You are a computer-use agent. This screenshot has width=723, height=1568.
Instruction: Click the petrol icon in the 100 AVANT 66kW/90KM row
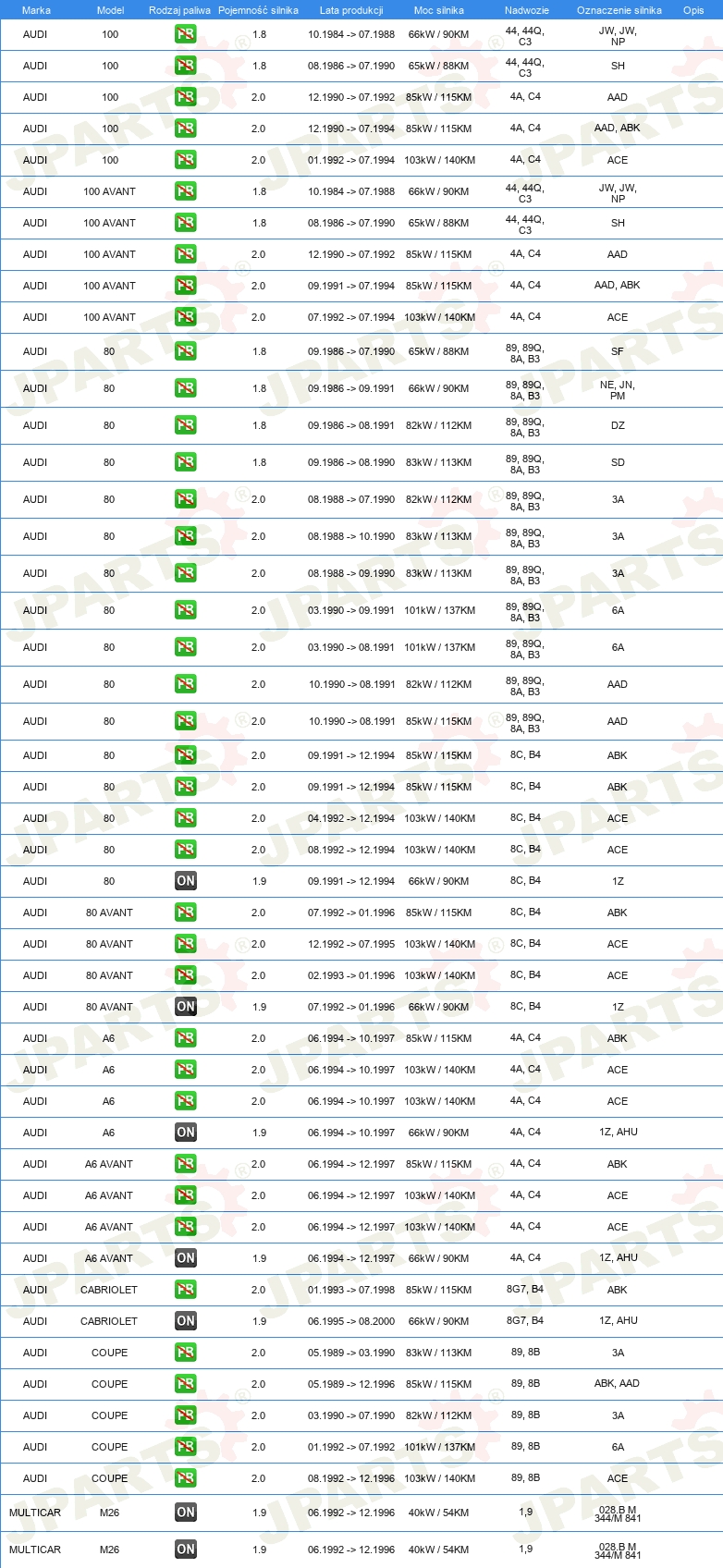click(x=186, y=191)
